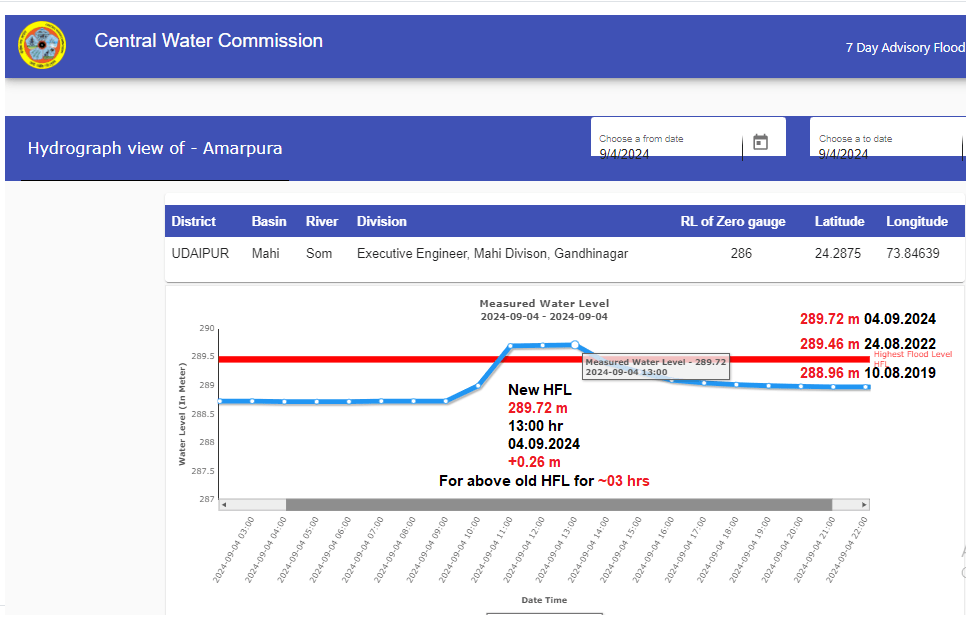Select the 13:00 peak data point
The image size is (966, 634).
(574, 344)
